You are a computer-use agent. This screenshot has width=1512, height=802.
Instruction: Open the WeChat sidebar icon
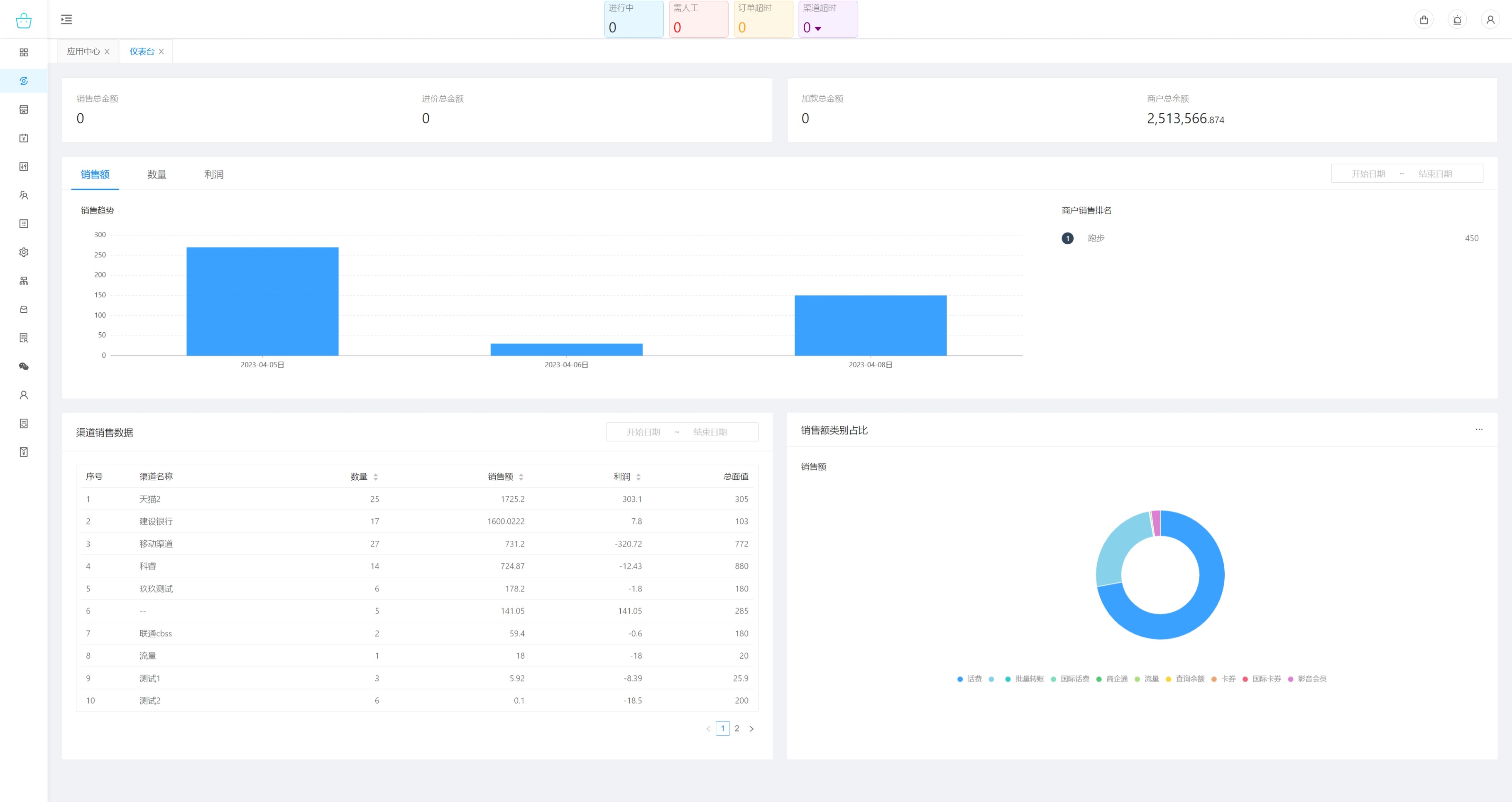pos(24,366)
